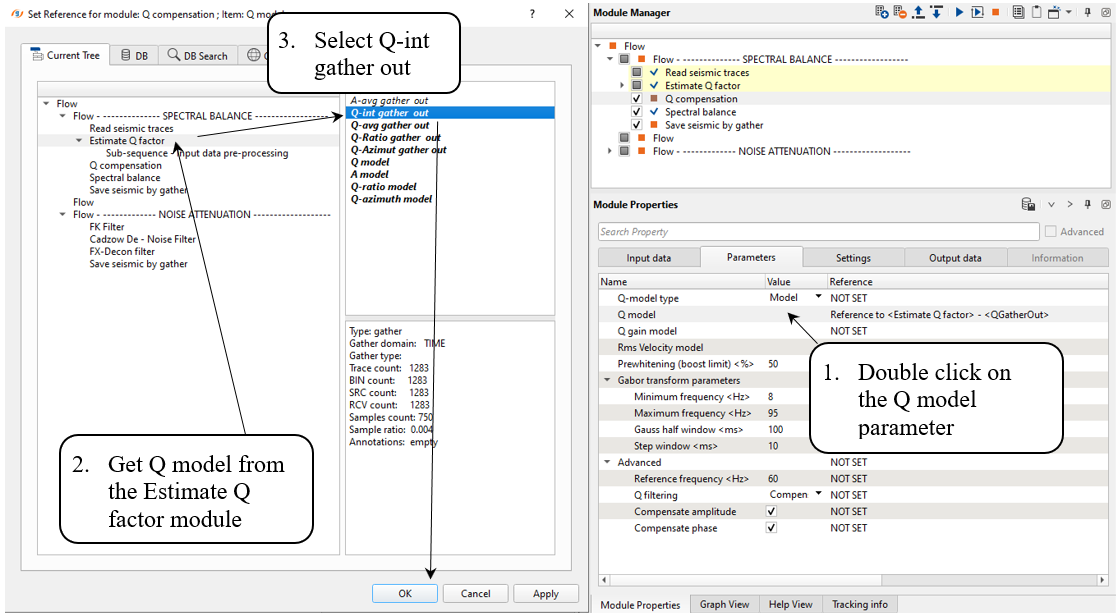Image resolution: width=1116 pixels, height=613 pixels.
Task: Select Q-avg gather out in the list
Action: point(390,125)
